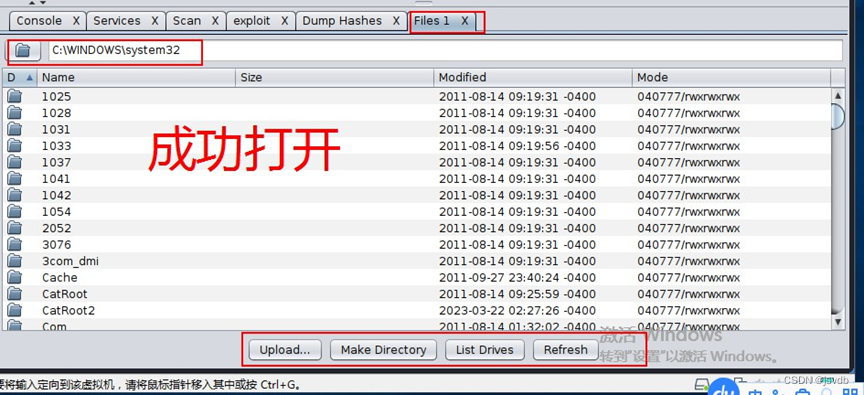Viewport: 864px width, 395px height.
Task: Close the exploit tab with X
Action: click(x=285, y=21)
